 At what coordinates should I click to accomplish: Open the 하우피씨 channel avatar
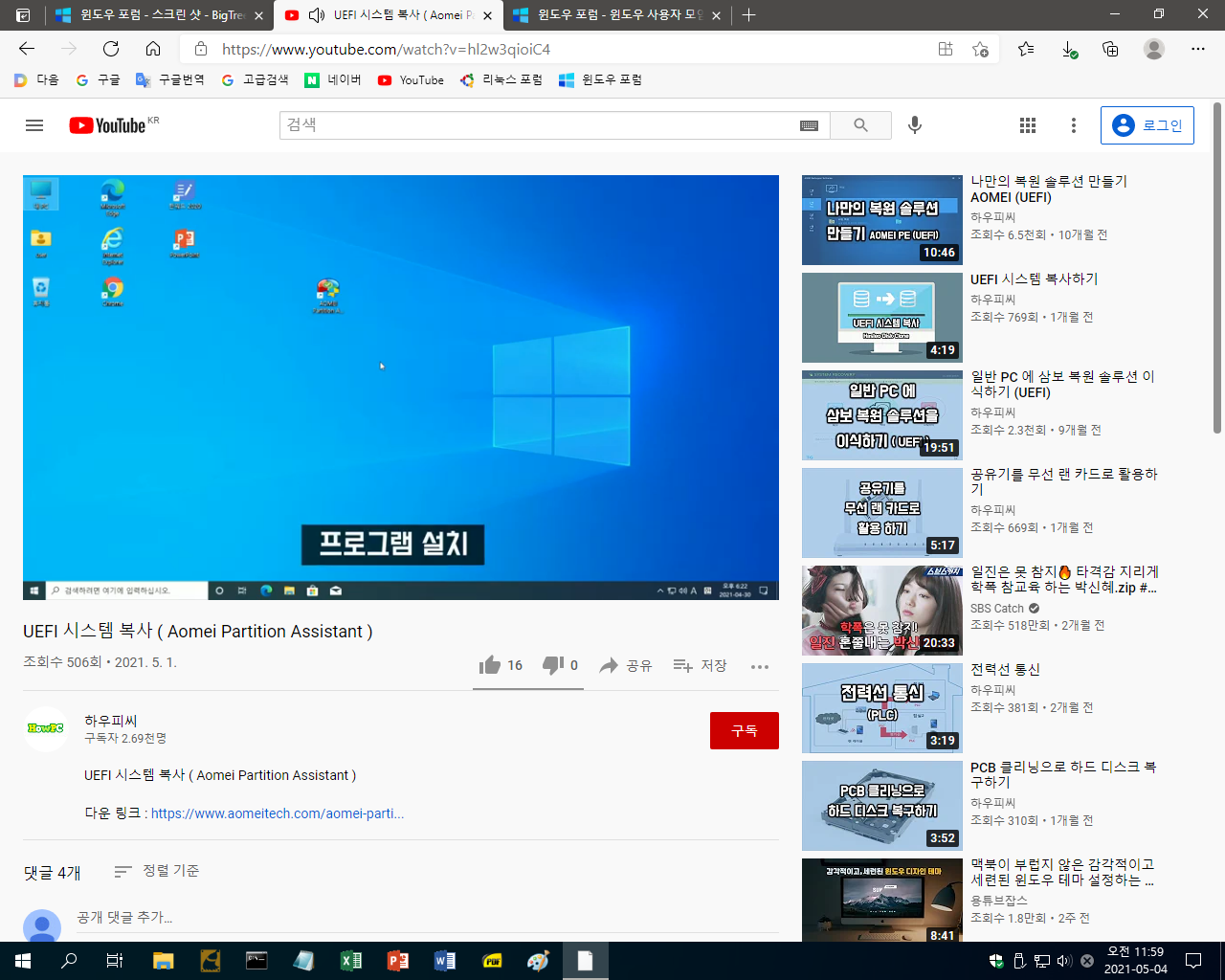(x=45, y=728)
